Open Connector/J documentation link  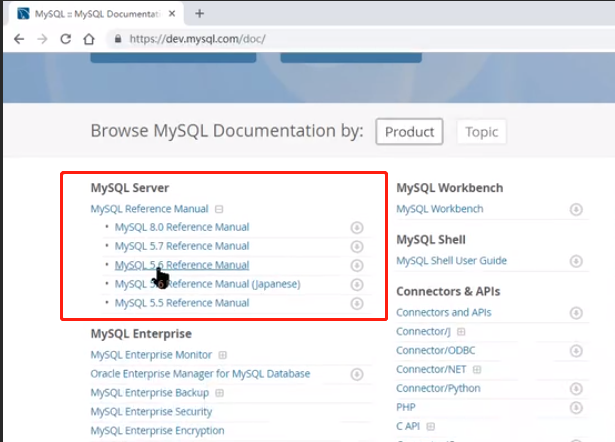click(423, 331)
